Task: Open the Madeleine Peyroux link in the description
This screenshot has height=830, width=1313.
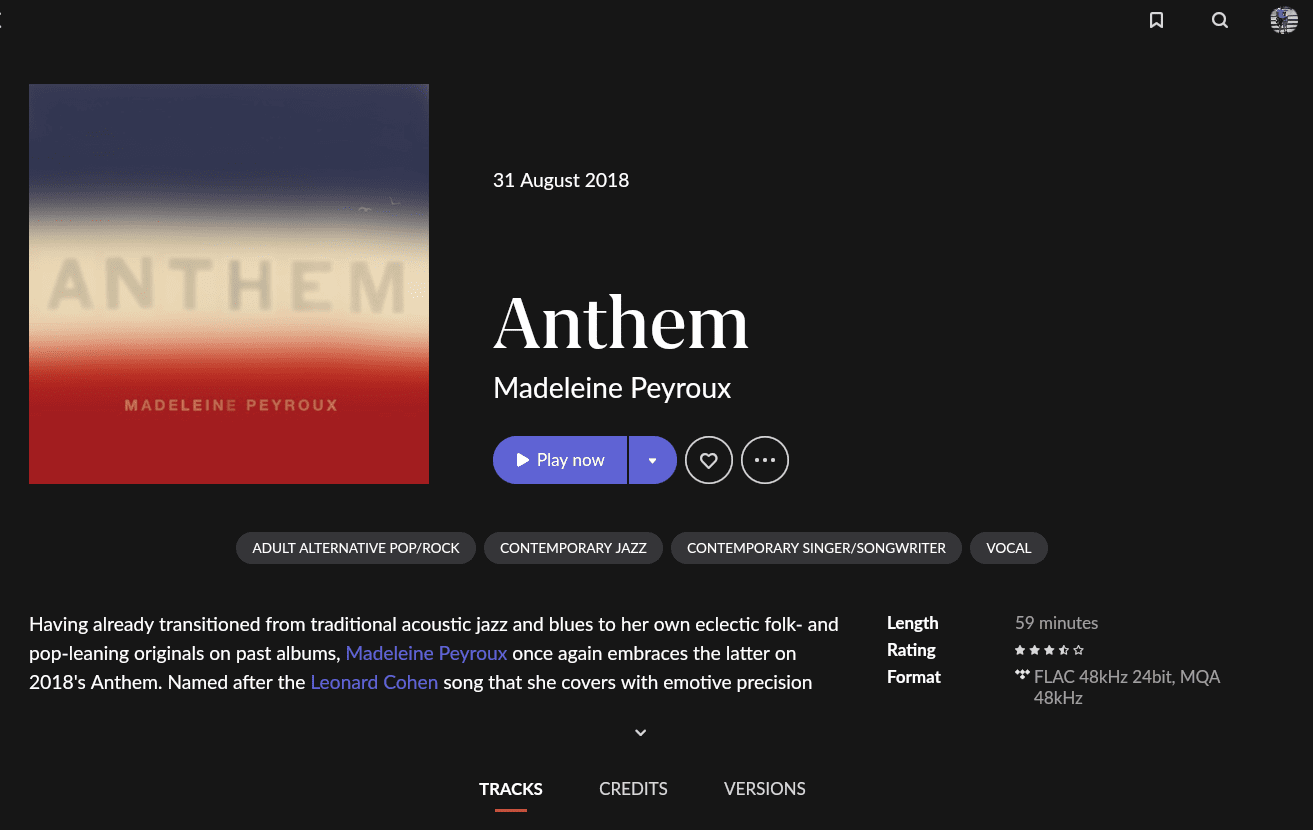Action: pos(427,653)
